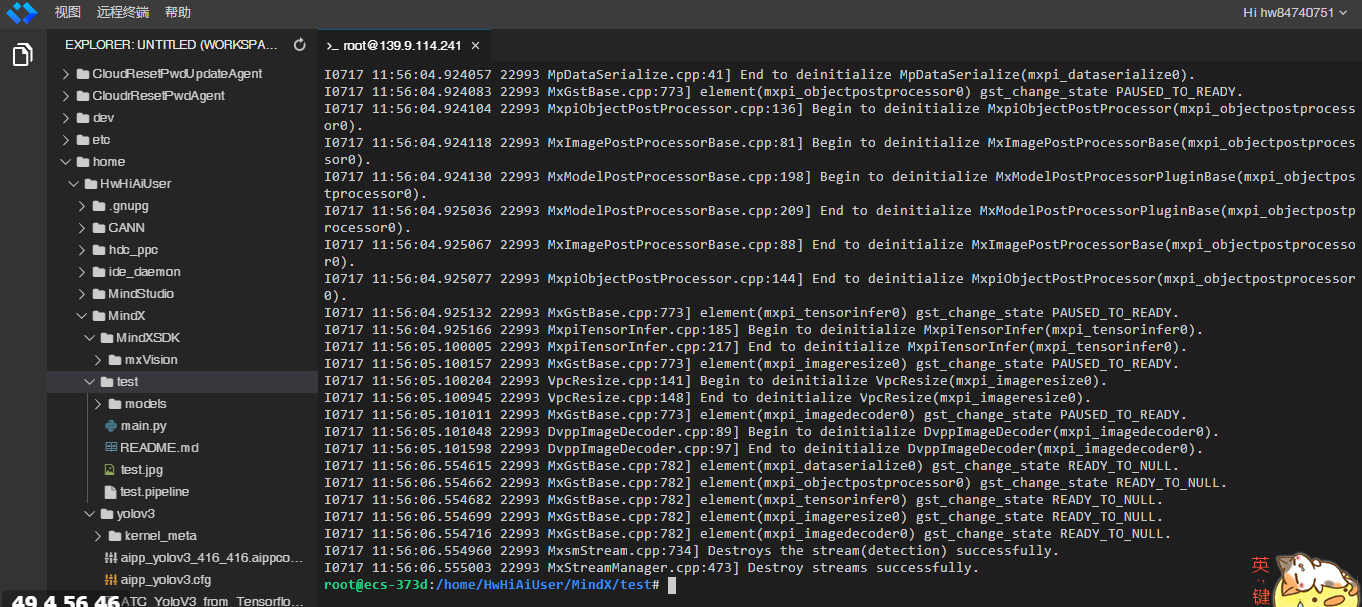Open the 远程终端 menu

coord(123,13)
